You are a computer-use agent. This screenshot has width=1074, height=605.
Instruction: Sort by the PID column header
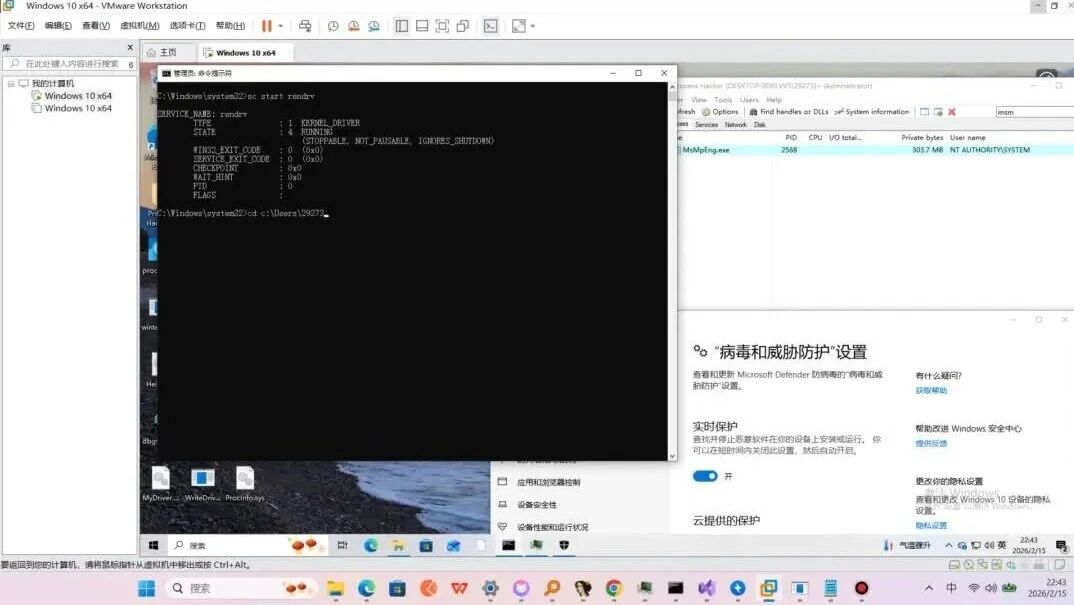pyautogui.click(x=790, y=138)
